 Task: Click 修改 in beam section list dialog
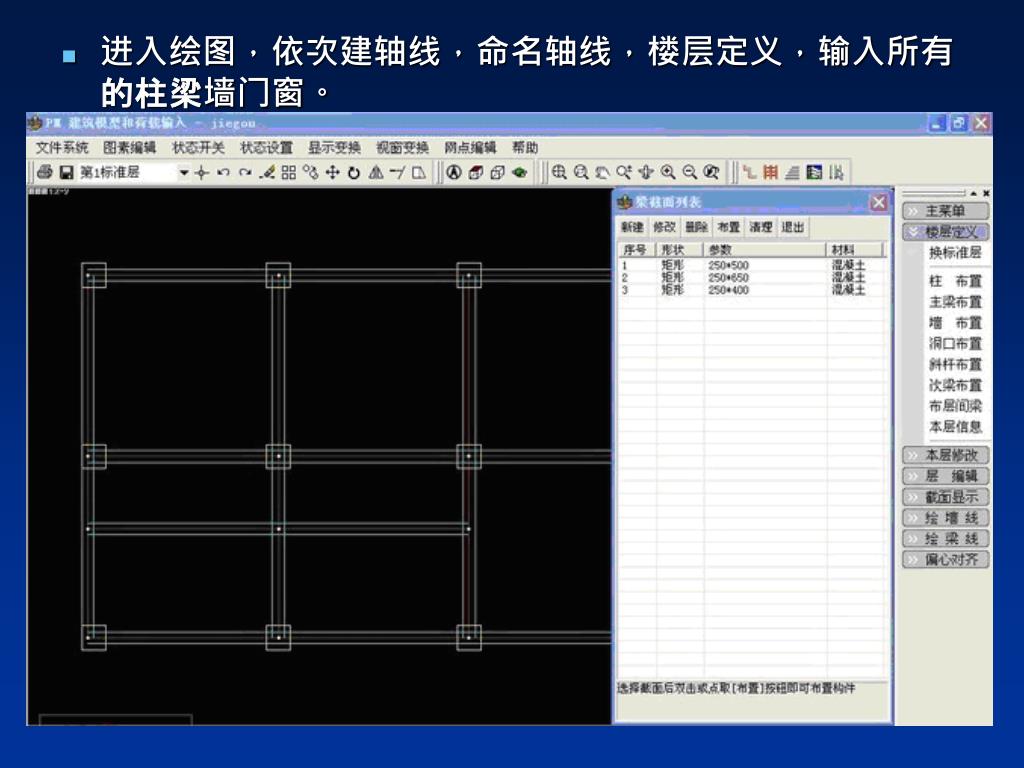pos(664,227)
